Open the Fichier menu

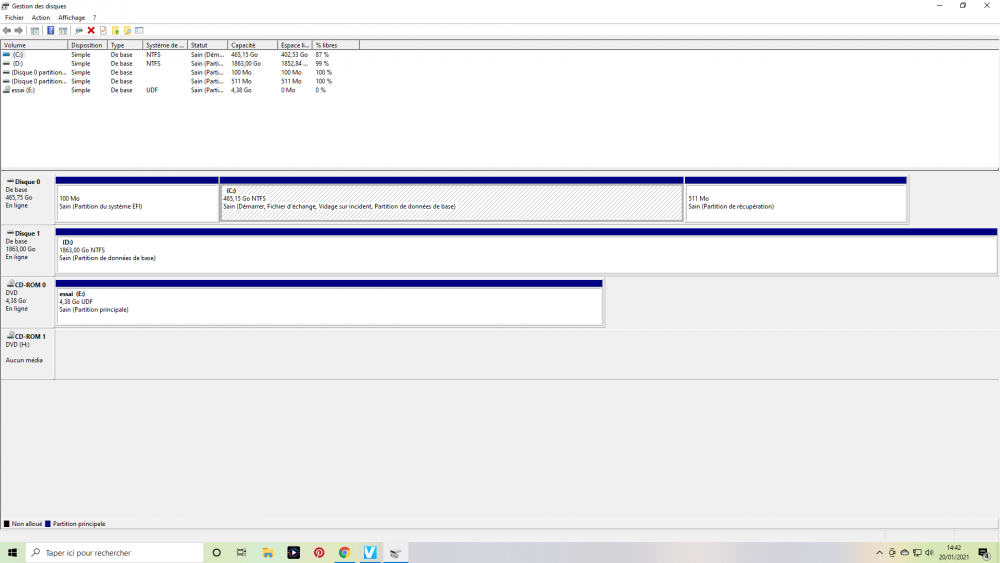[14, 18]
